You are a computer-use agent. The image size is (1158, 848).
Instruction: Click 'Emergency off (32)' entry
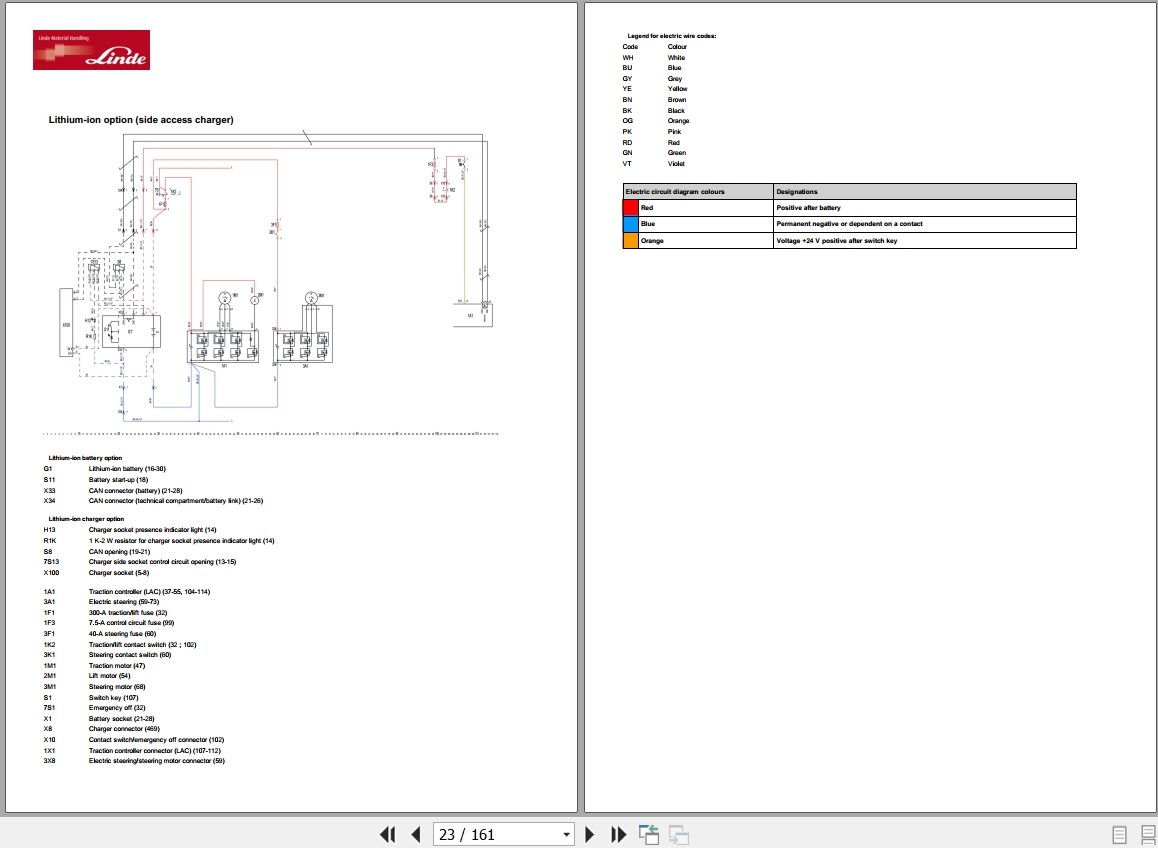pyautogui.click(x=117, y=708)
